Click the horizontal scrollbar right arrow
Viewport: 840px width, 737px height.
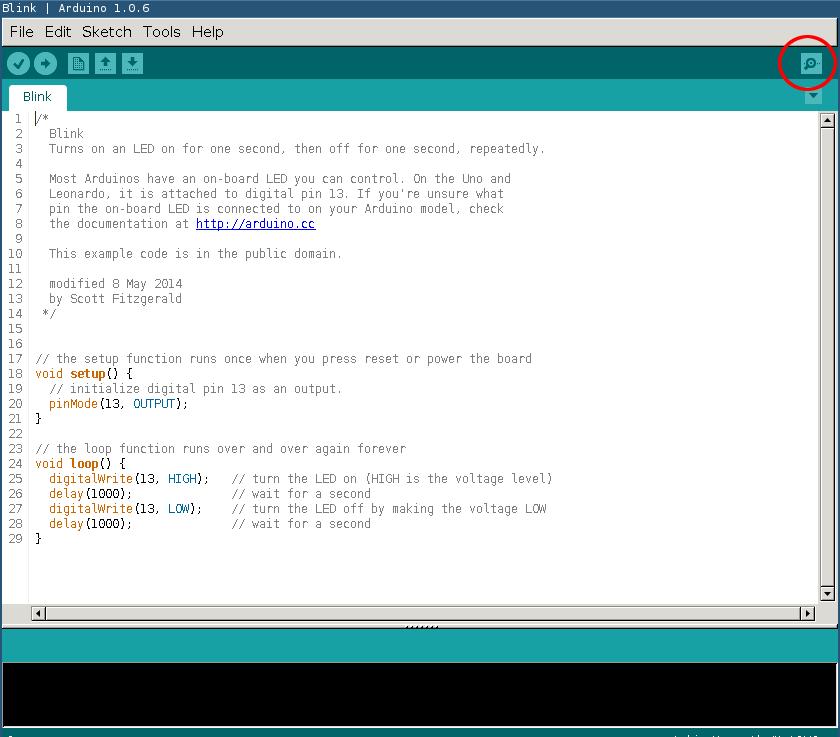[x=807, y=613]
